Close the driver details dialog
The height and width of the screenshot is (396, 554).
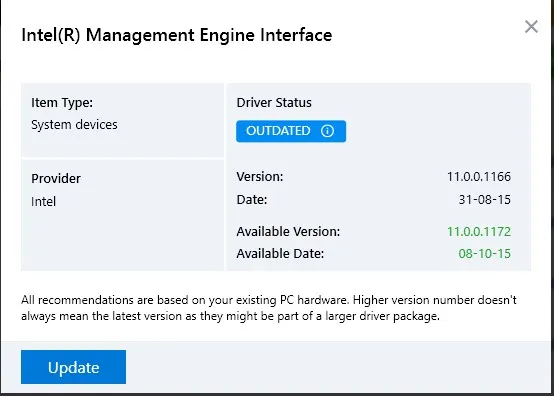tap(531, 26)
